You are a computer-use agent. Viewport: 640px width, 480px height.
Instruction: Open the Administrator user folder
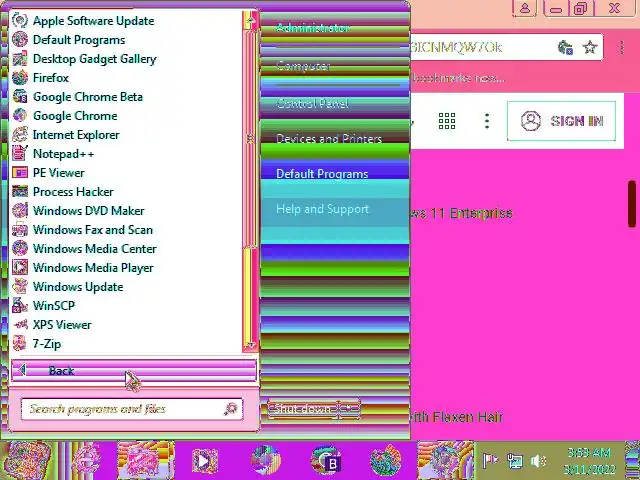coord(313,28)
